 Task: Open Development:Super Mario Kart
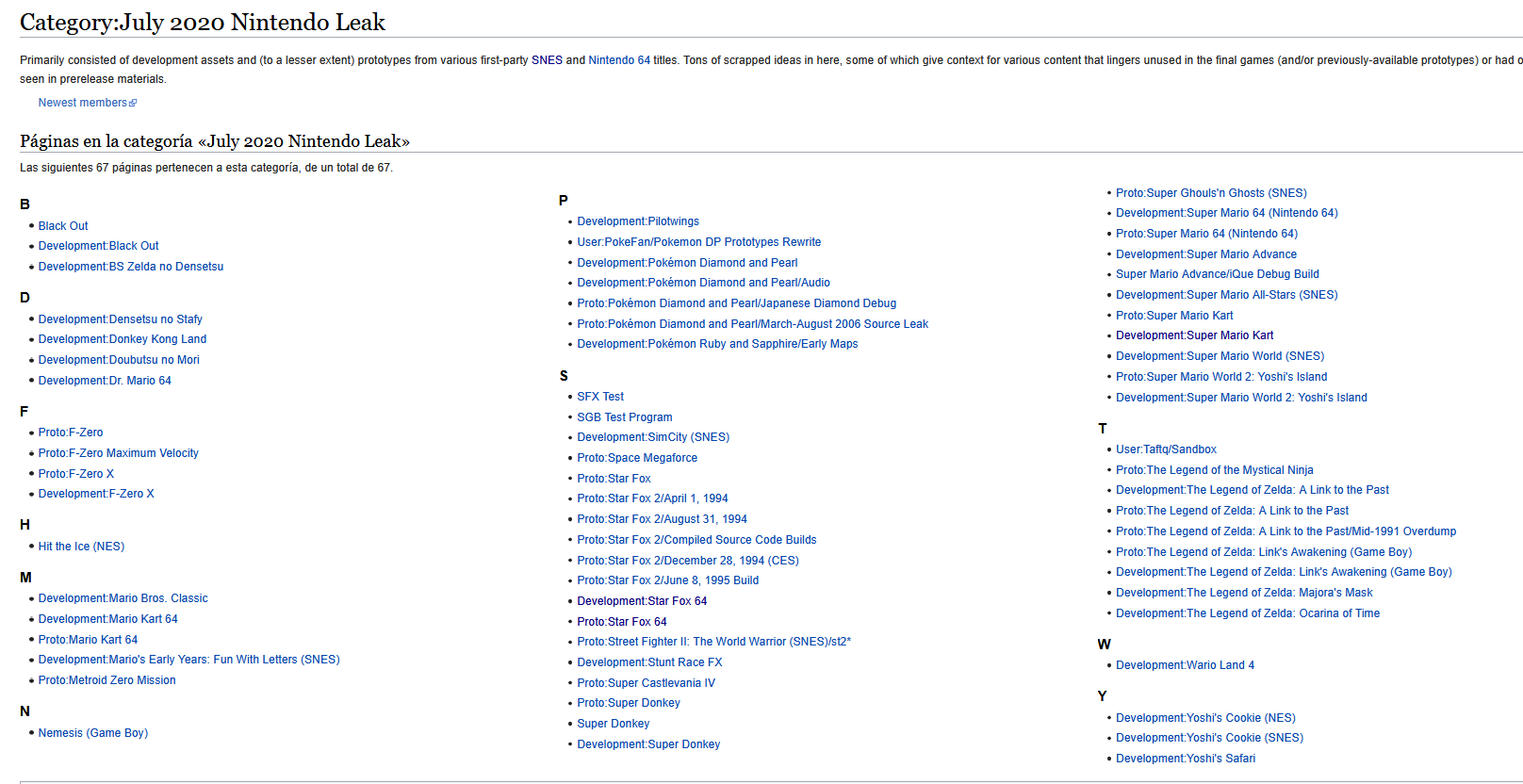(x=1195, y=335)
